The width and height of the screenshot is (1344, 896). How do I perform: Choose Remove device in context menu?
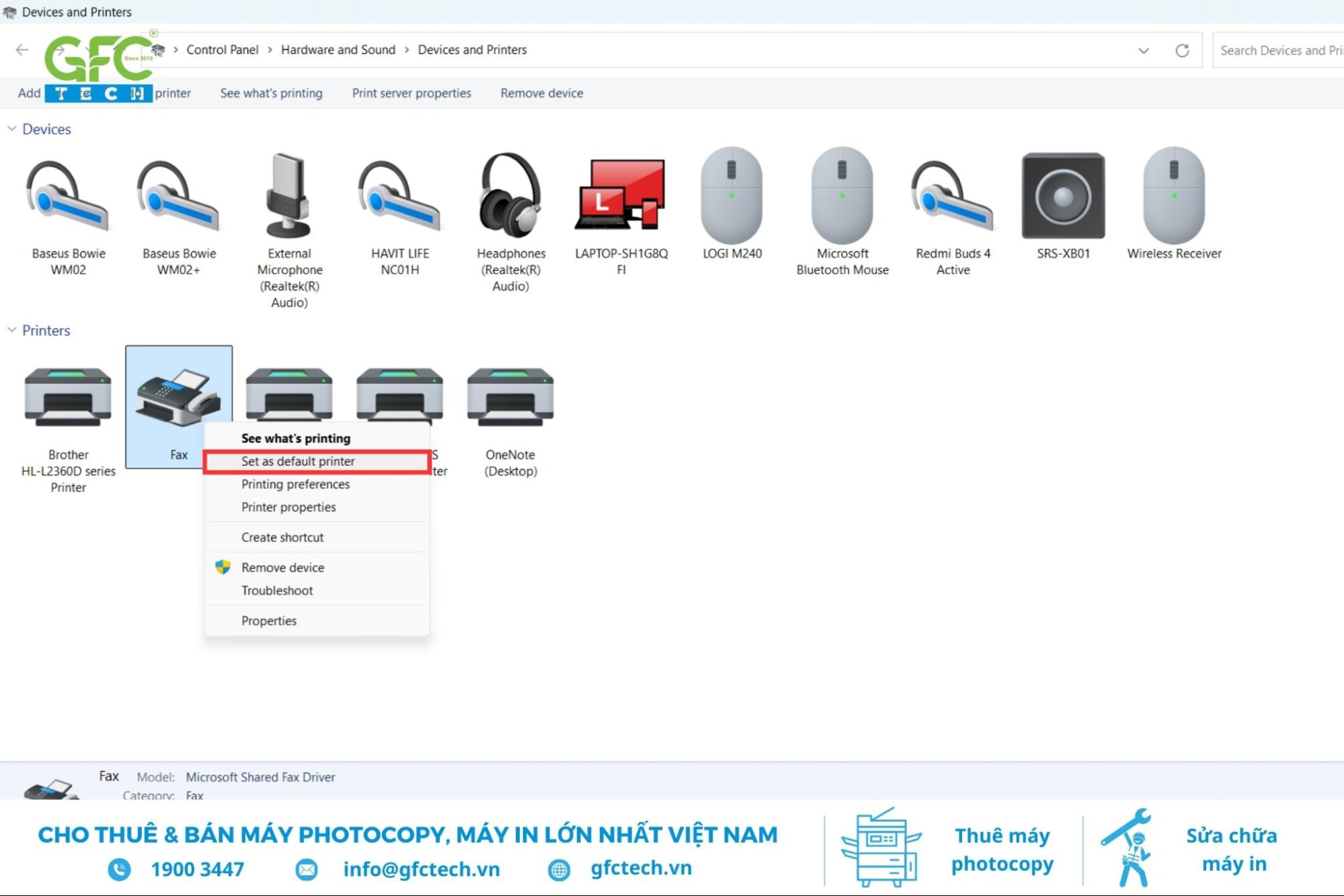pyautogui.click(x=317, y=567)
